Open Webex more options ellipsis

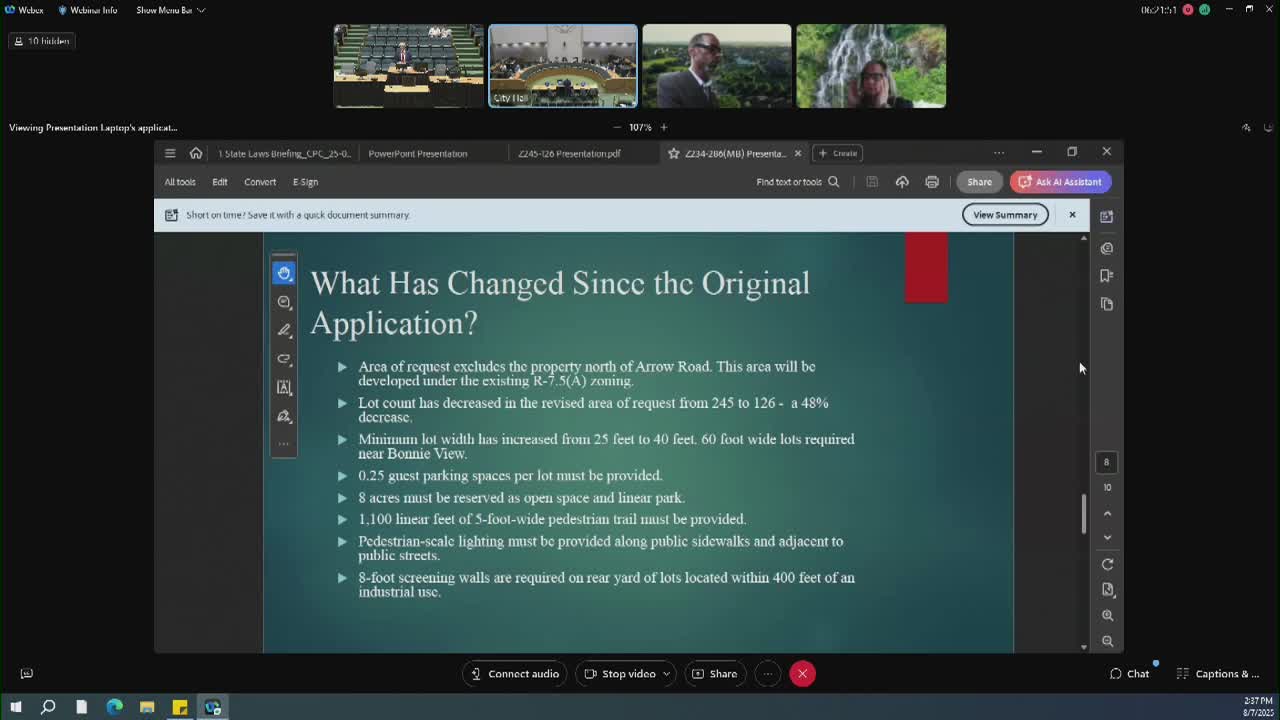pyautogui.click(x=767, y=674)
